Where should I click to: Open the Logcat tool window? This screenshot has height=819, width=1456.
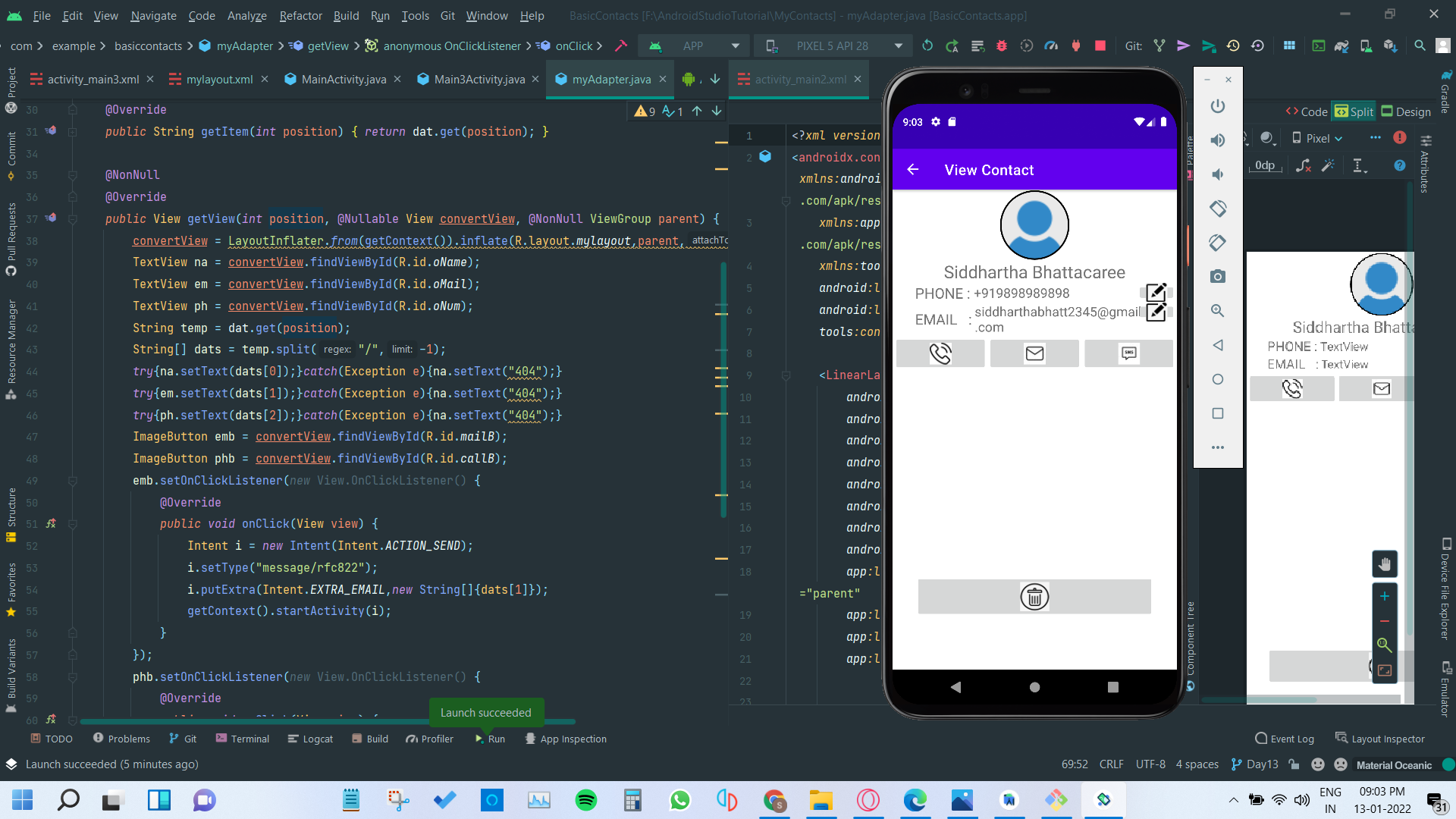pos(310,739)
